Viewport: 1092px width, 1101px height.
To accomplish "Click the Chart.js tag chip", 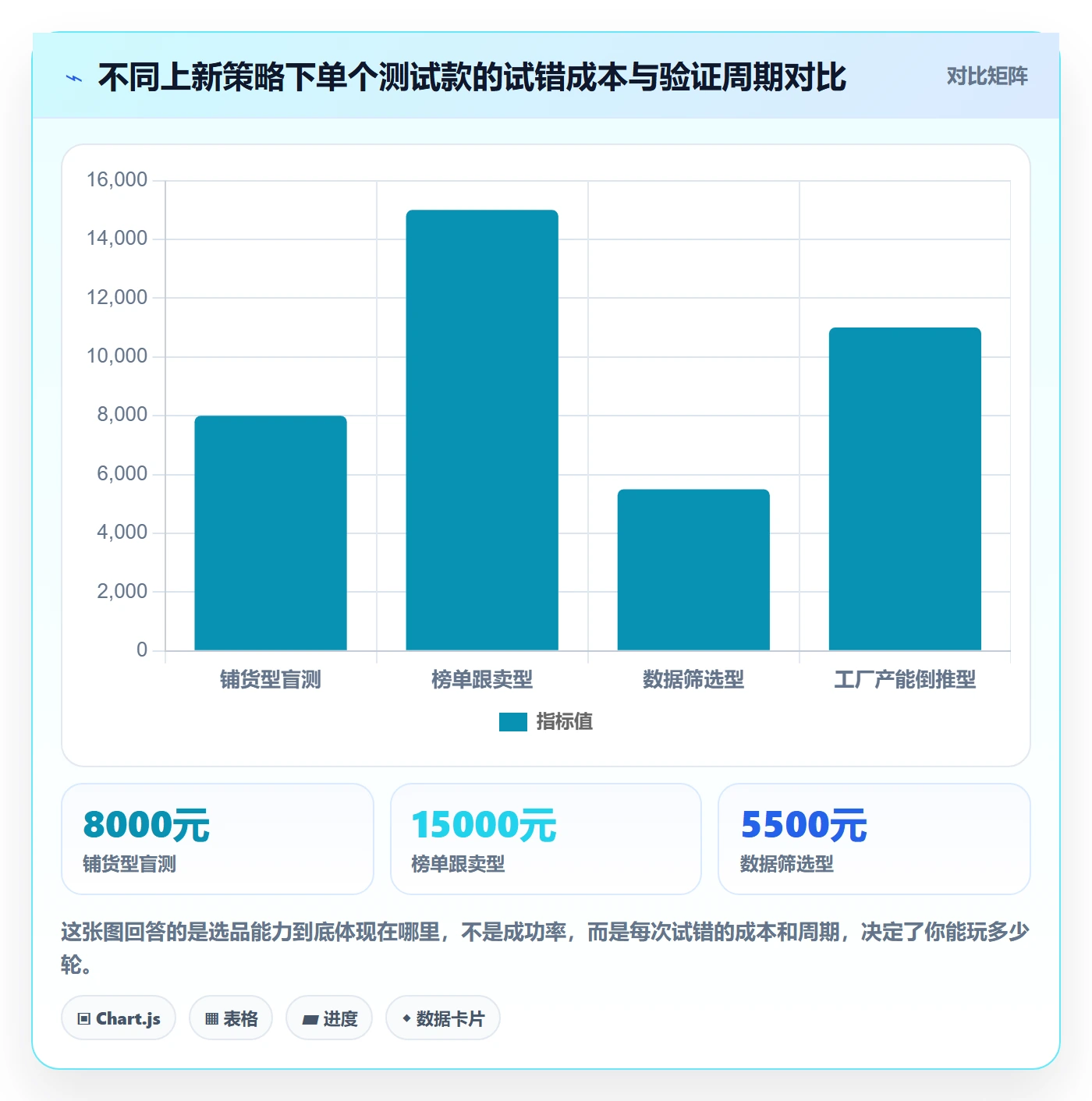I will (x=119, y=1018).
